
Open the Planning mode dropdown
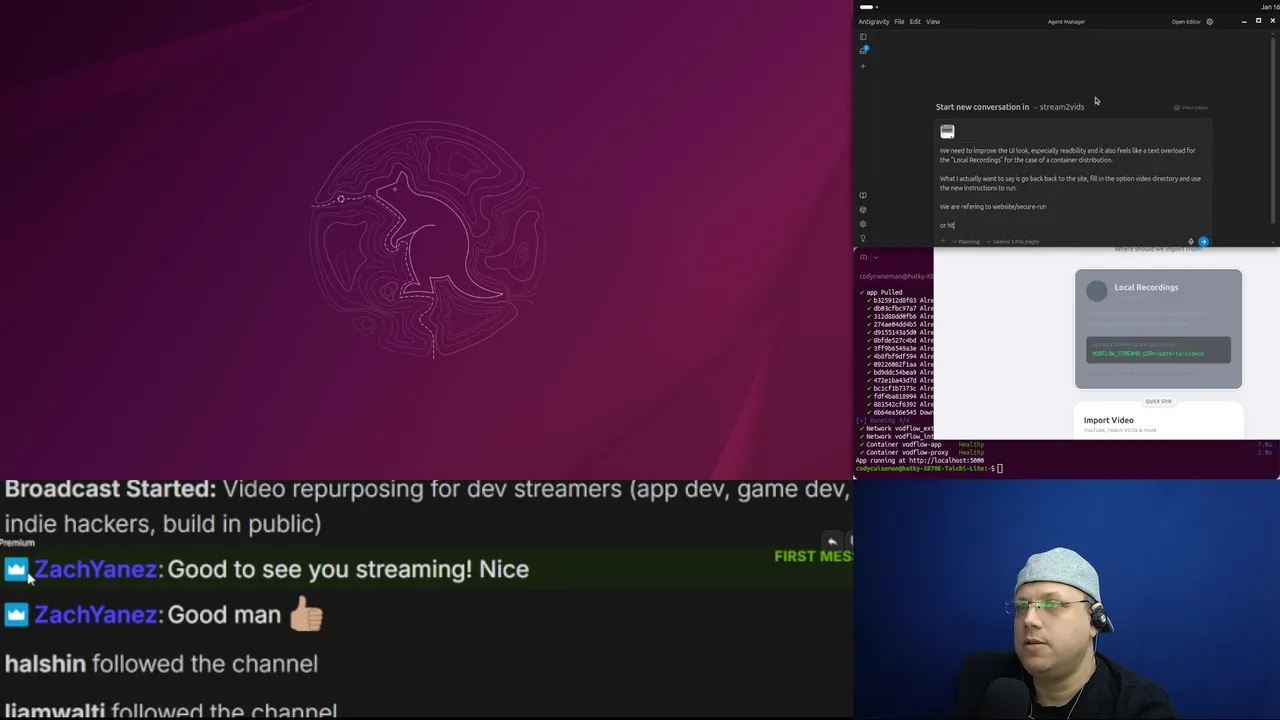[966, 241]
